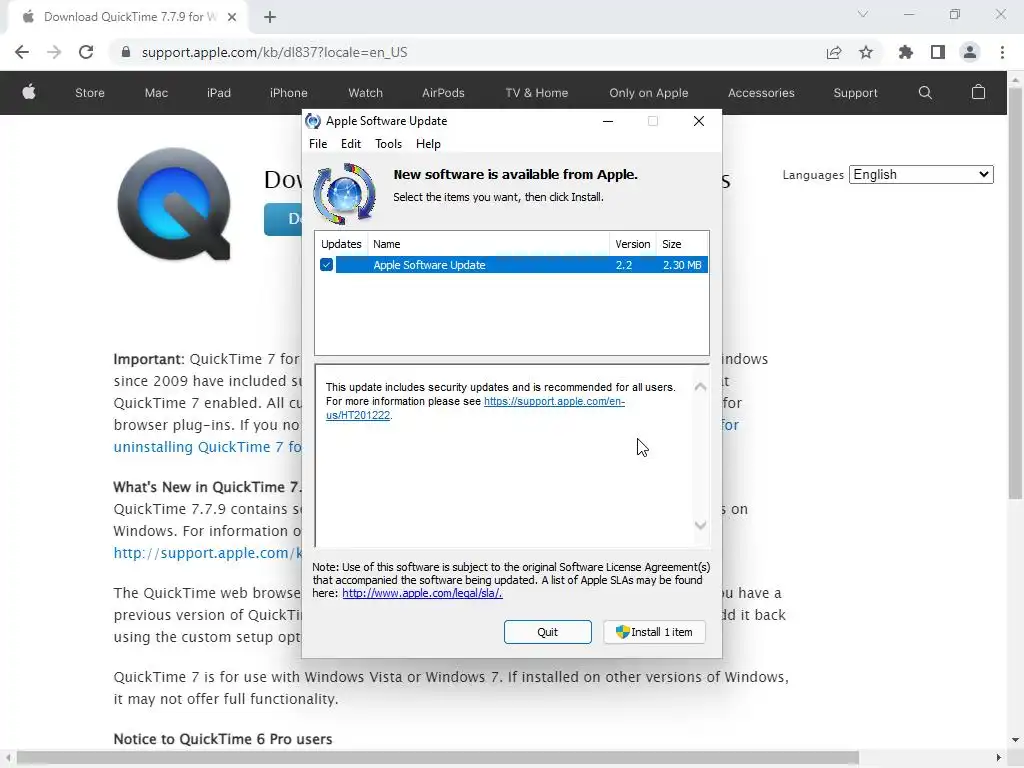The height and width of the screenshot is (768, 1024).
Task: Open the shopping bag icon
Action: tap(978, 92)
